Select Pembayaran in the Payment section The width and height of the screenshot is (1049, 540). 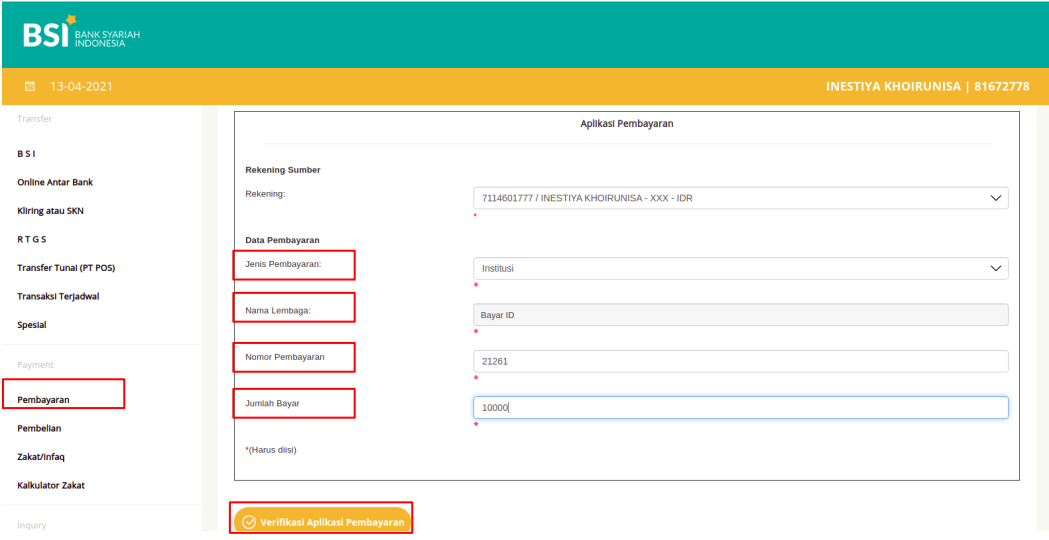click(43, 400)
